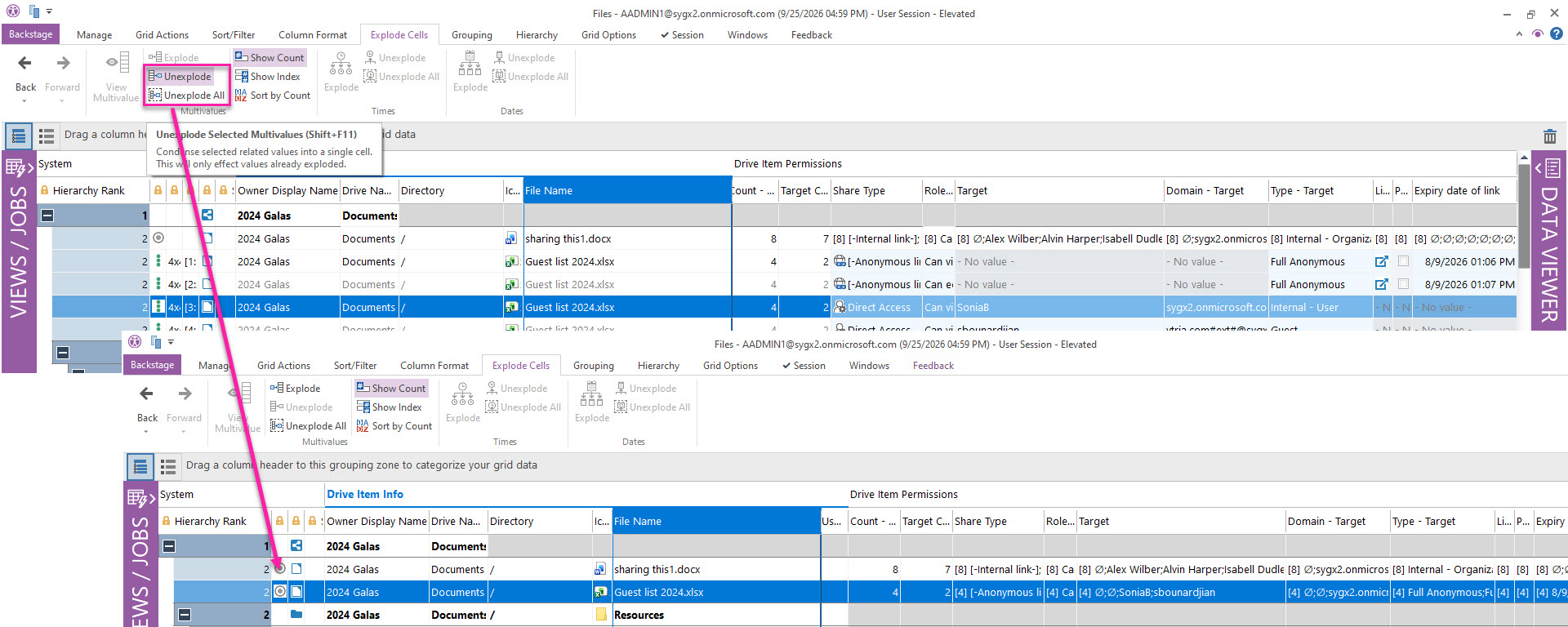Click Feedback in the upper window menu
The width and height of the screenshot is (1568, 627).
pyautogui.click(x=812, y=35)
